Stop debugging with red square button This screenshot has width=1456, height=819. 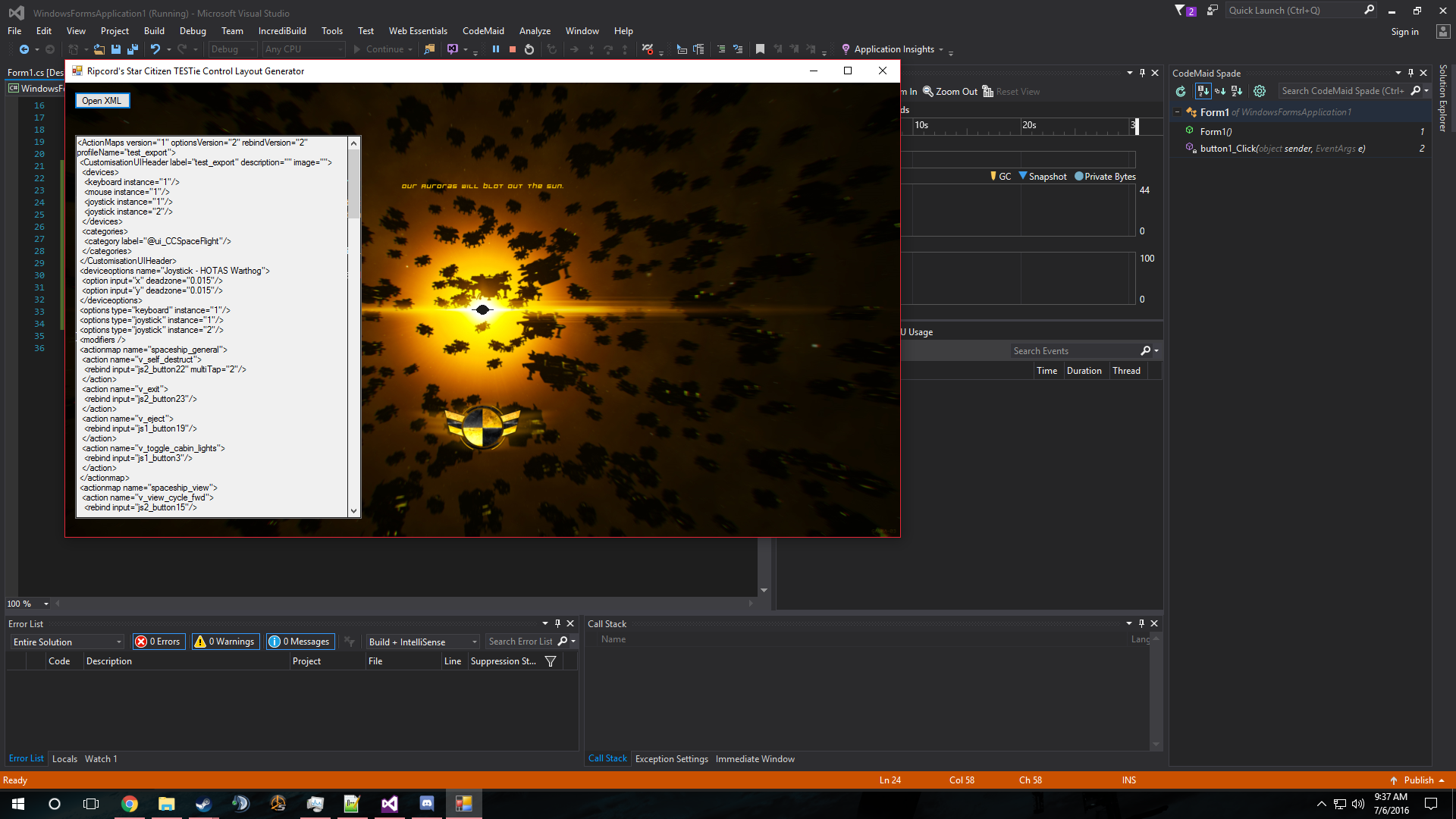pyautogui.click(x=513, y=49)
